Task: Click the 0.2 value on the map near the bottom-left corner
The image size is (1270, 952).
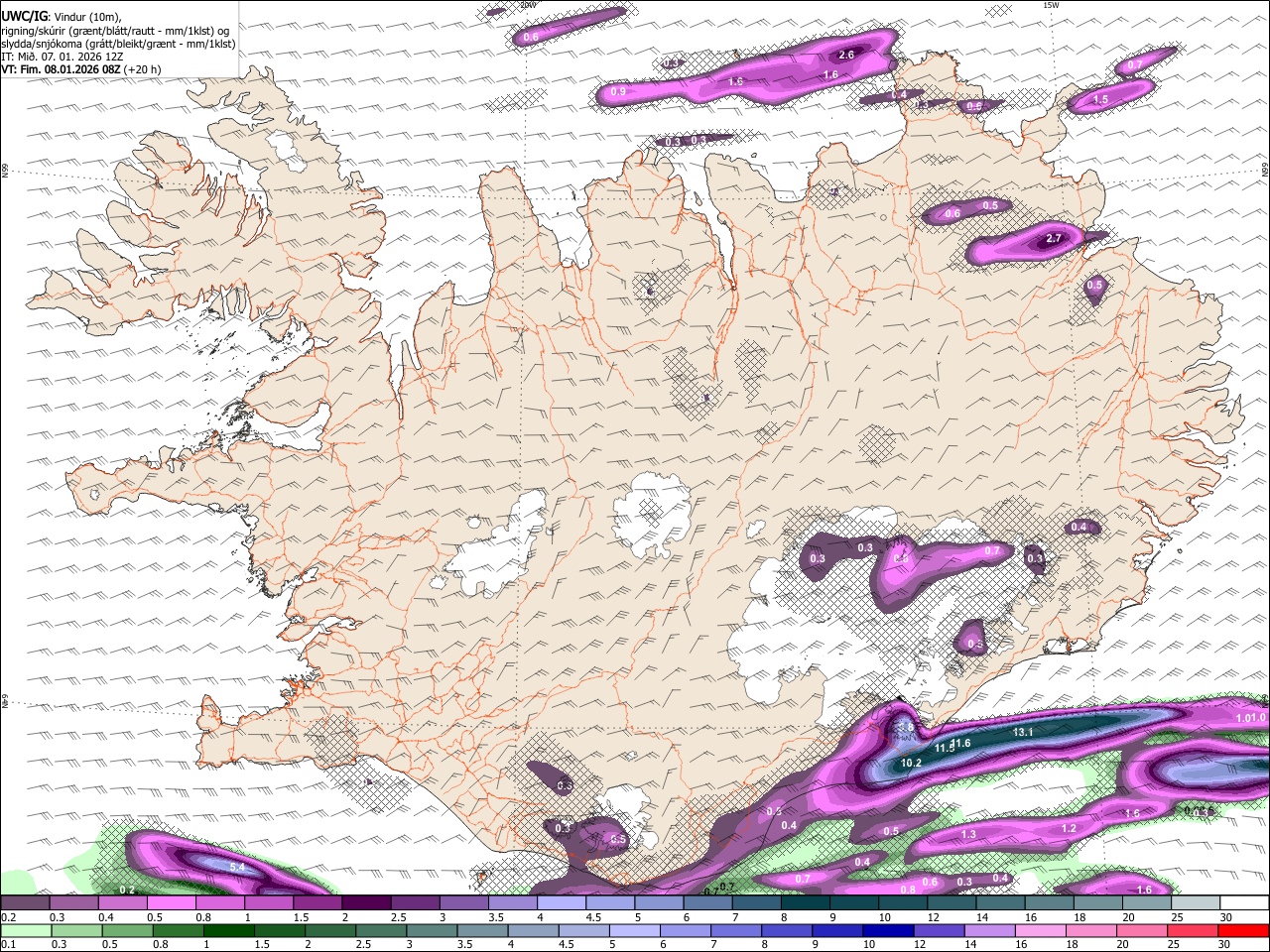Action: [x=126, y=890]
